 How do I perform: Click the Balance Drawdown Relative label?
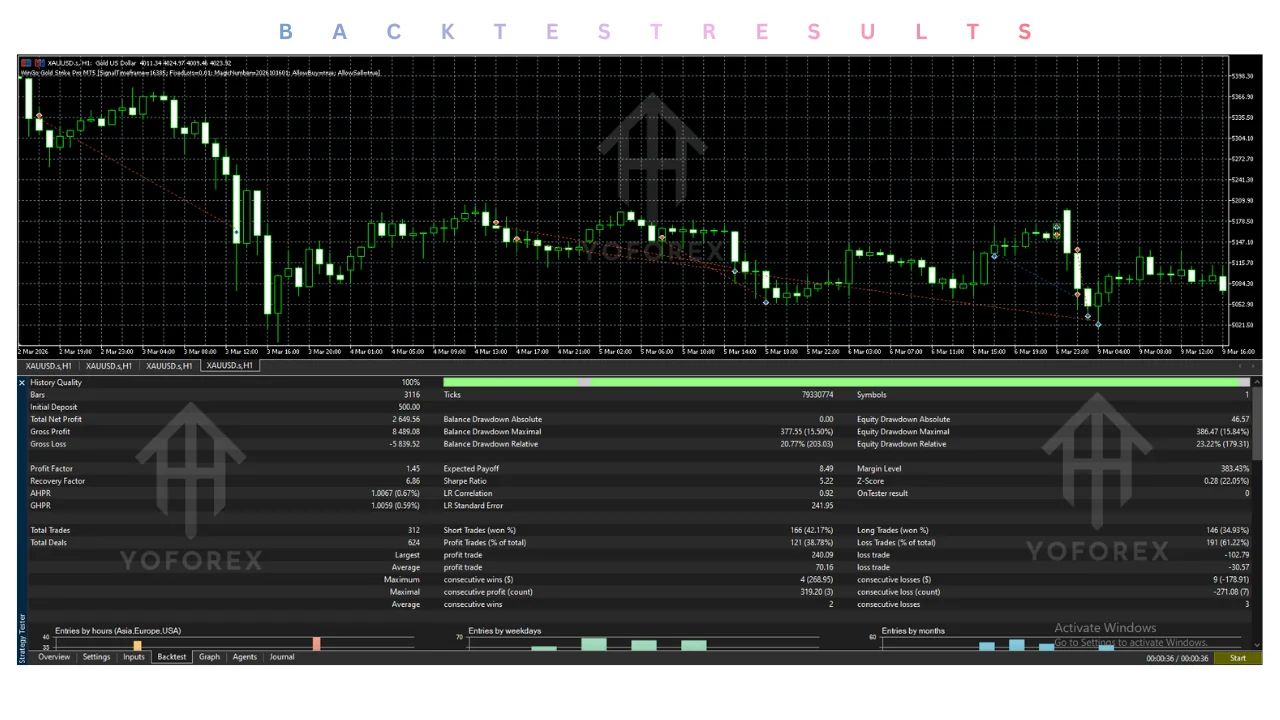coord(492,444)
